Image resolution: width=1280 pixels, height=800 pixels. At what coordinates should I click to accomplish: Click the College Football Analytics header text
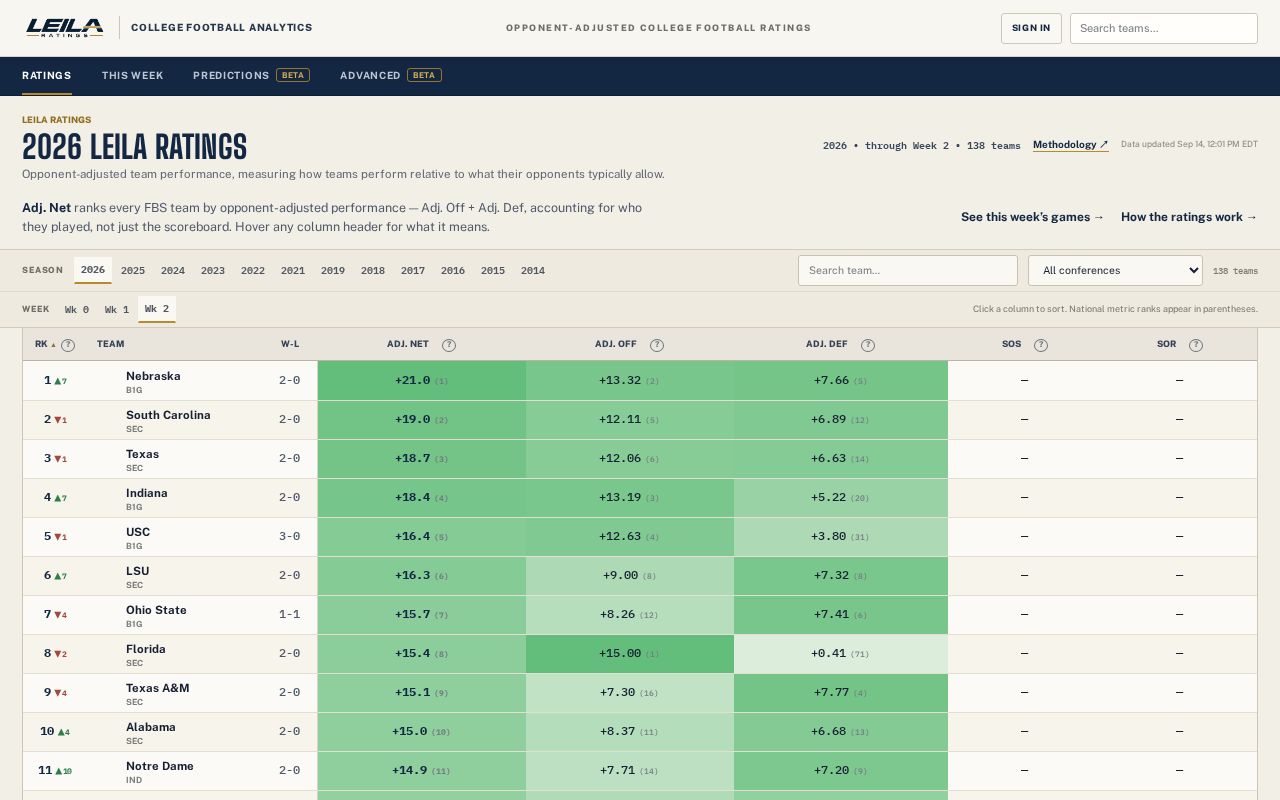222,28
